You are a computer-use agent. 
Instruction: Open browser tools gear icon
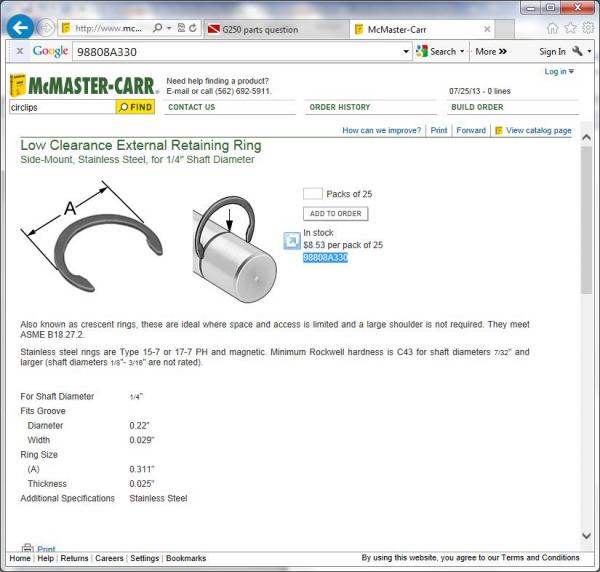pos(587,28)
